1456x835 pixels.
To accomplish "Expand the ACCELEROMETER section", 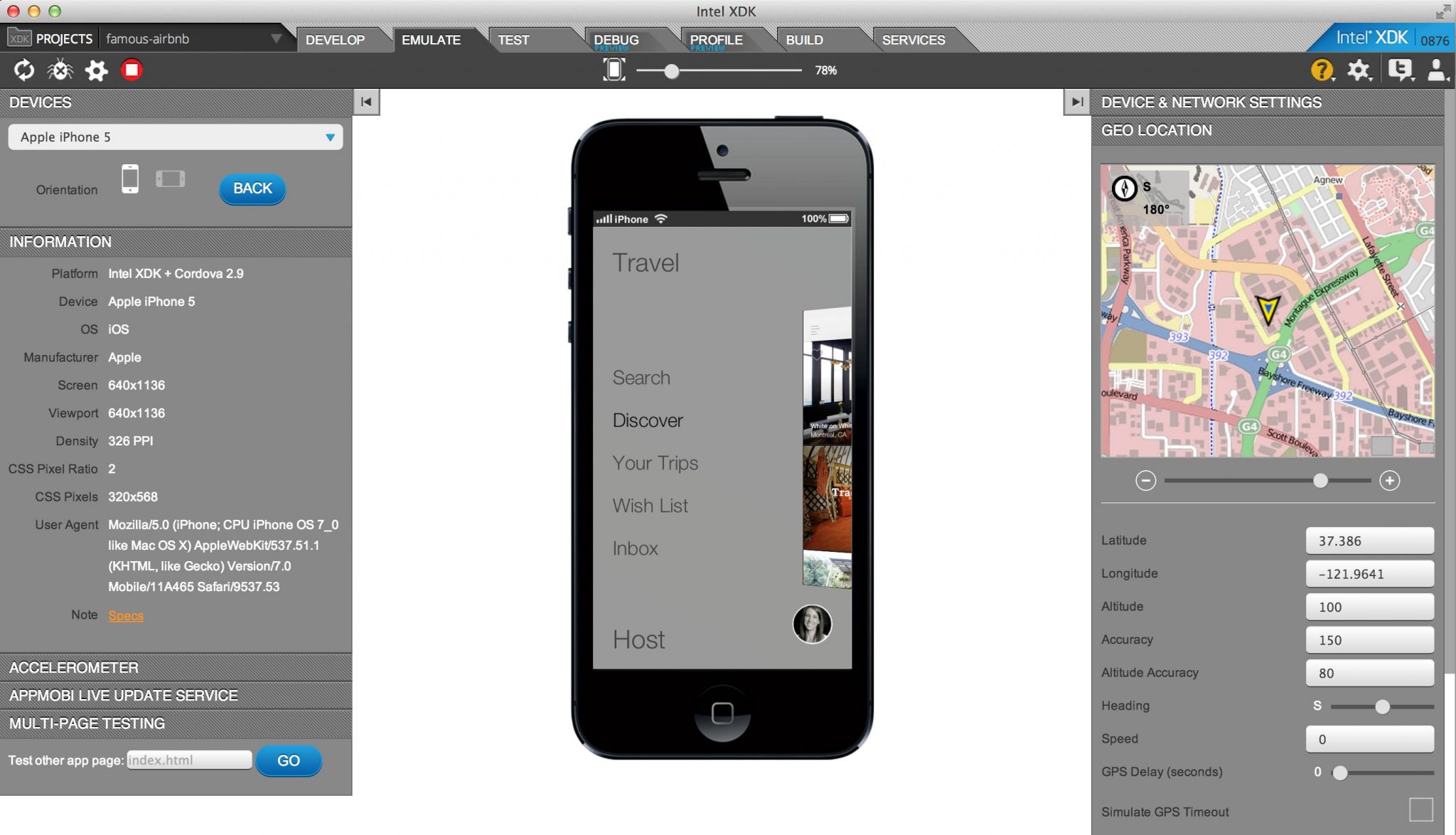I will pyautogui.click(x=176, y=667).
